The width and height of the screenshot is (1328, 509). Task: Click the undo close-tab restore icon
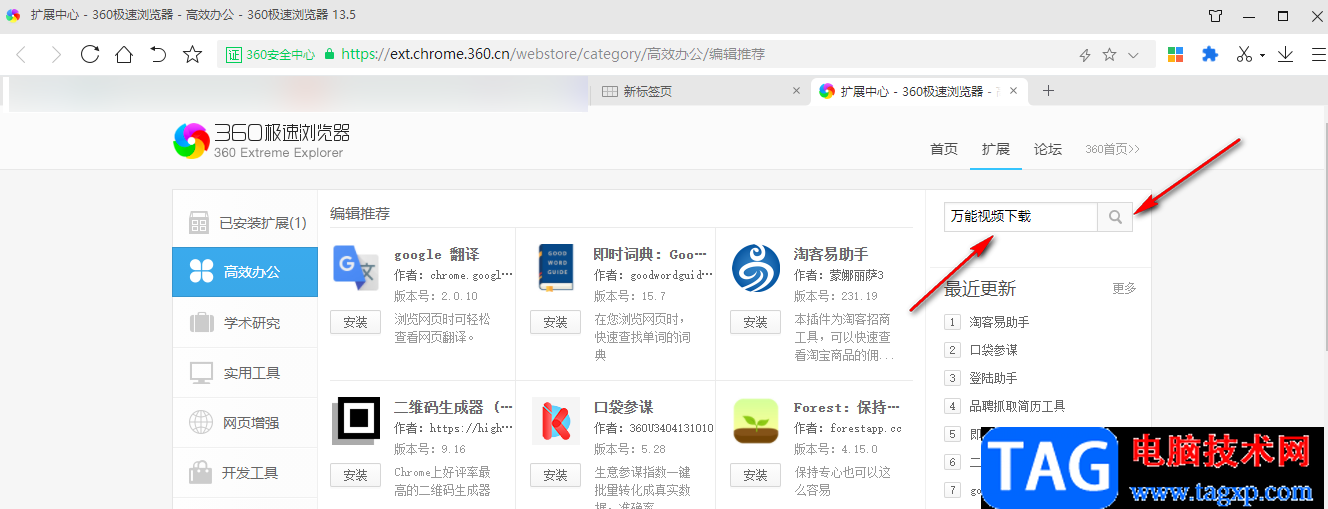pos(158,54)
